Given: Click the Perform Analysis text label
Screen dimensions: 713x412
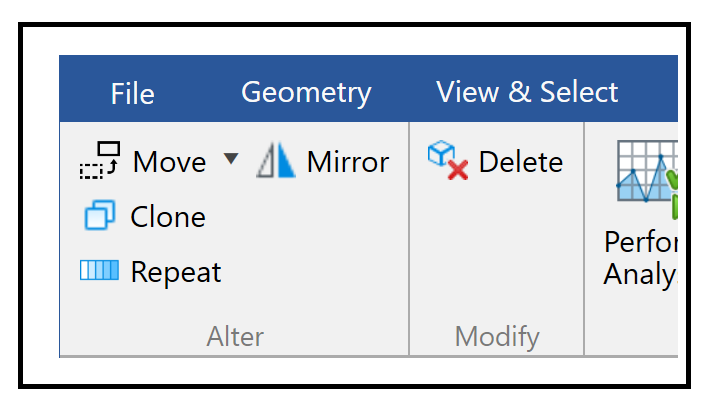Looking at the screenshot, I should [641, 258].
